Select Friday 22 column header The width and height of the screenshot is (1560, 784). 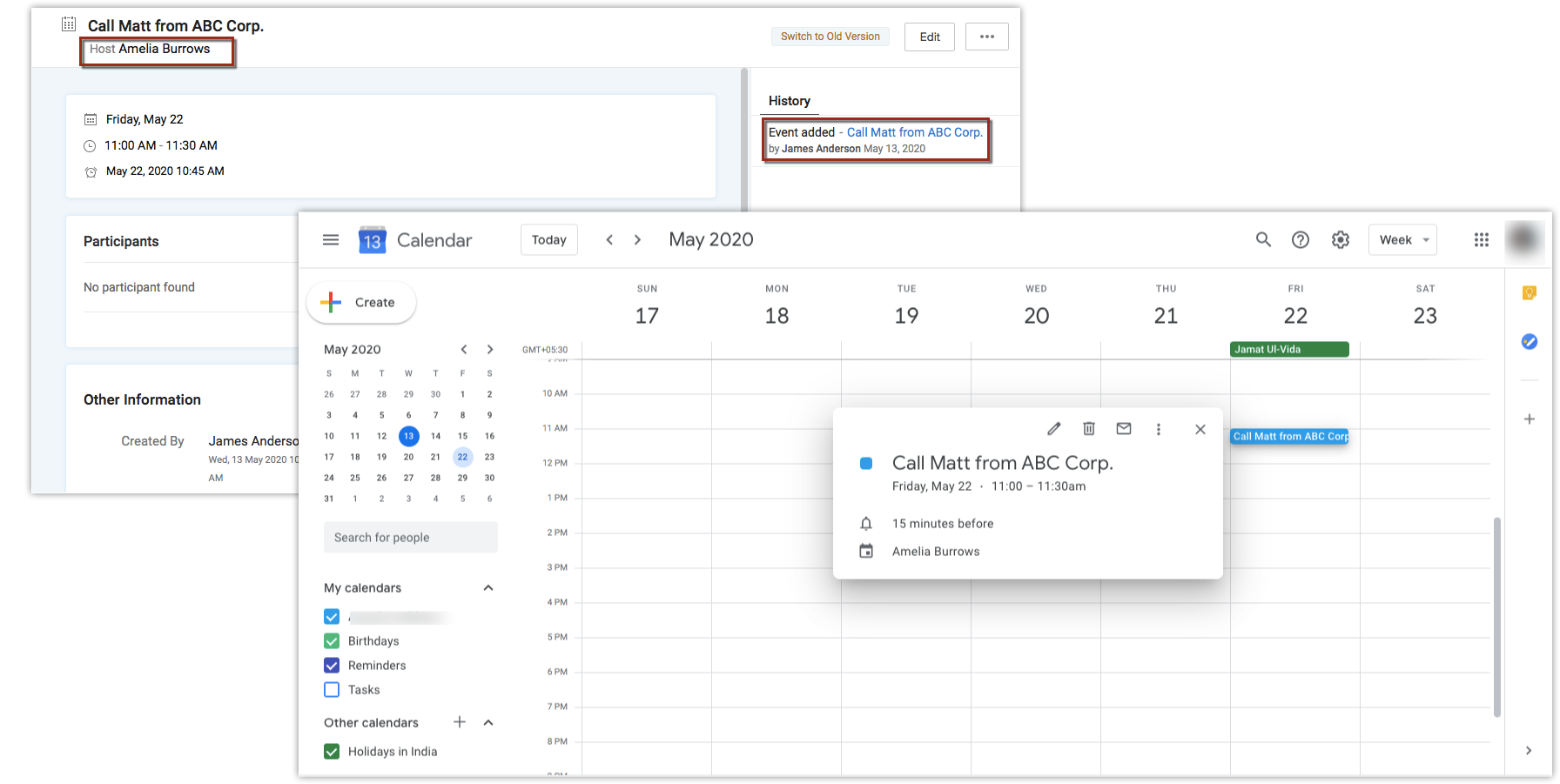[1295, 305]
